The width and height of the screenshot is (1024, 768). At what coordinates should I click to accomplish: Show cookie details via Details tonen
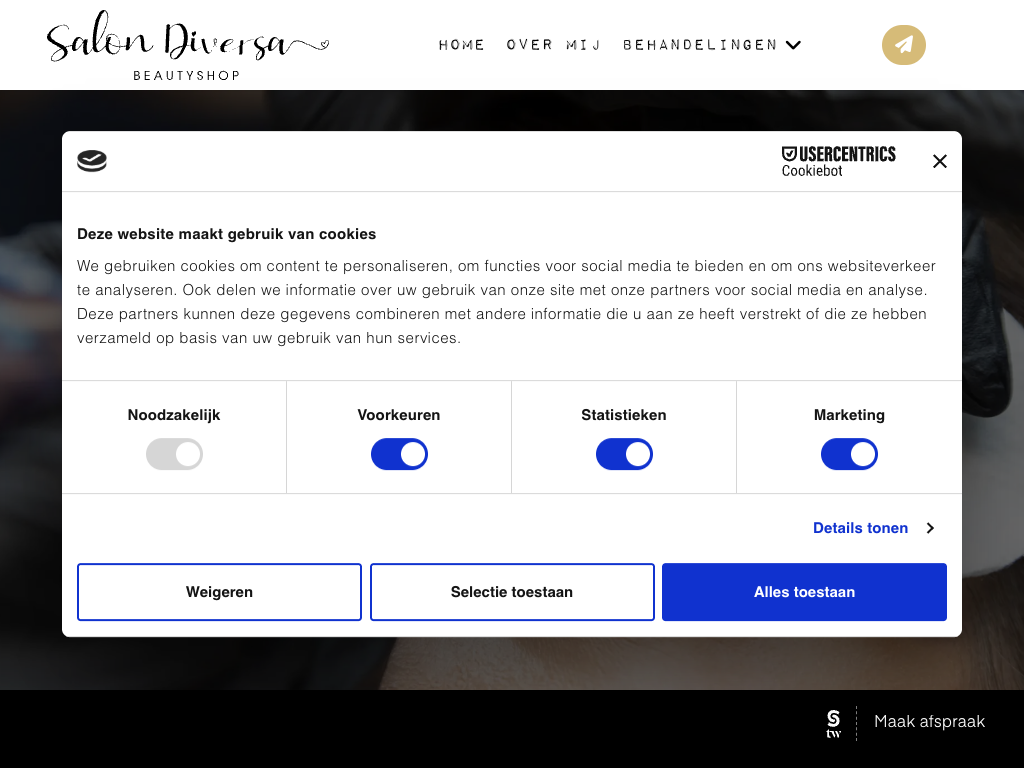pos(860,528)
